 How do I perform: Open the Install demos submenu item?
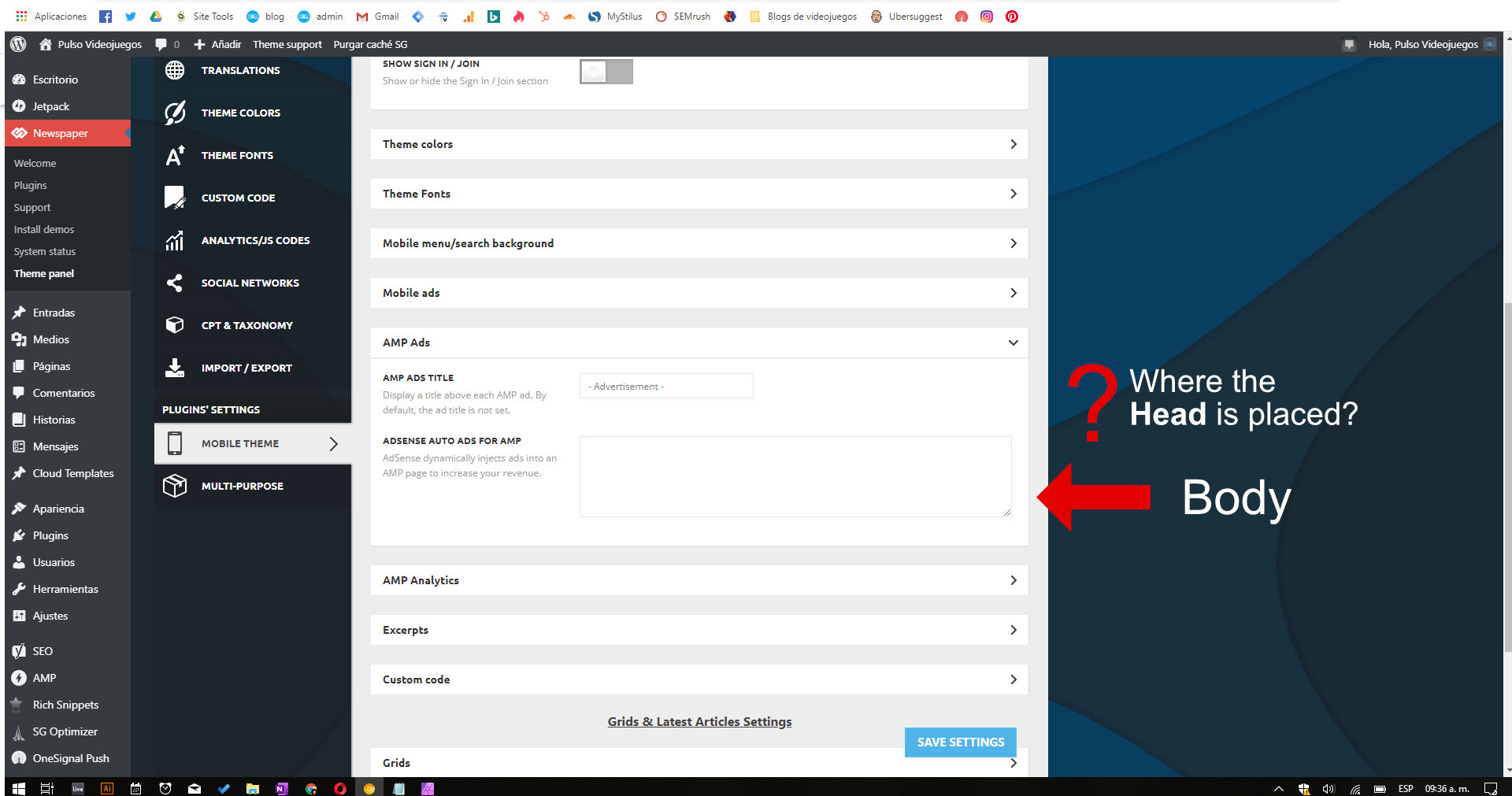coord(44,229)
